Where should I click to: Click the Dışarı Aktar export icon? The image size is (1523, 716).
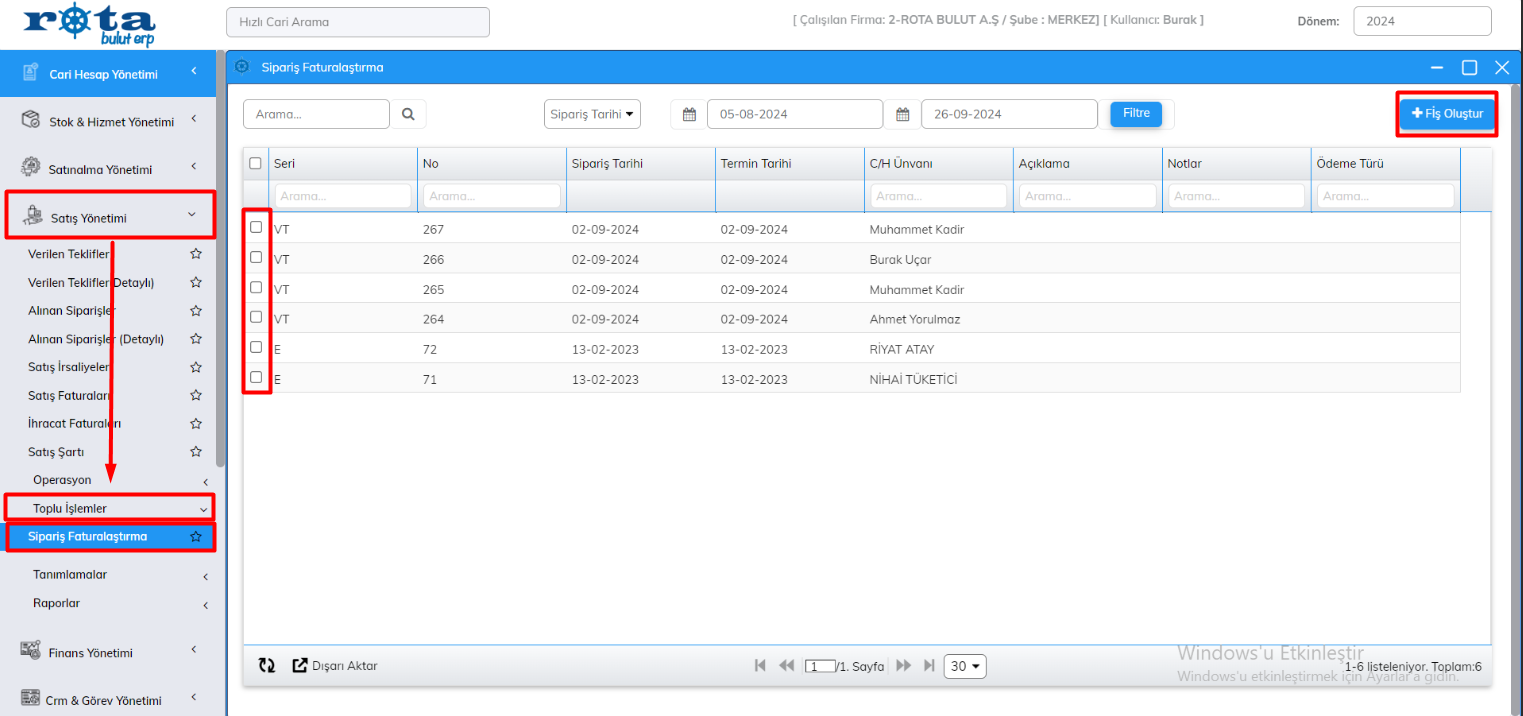point(300,665)
